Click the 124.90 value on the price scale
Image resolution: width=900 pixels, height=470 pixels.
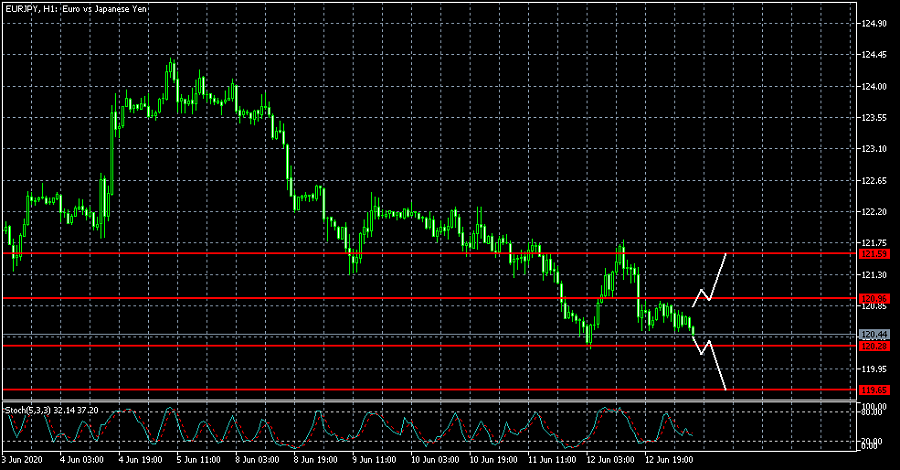(874, 22)
